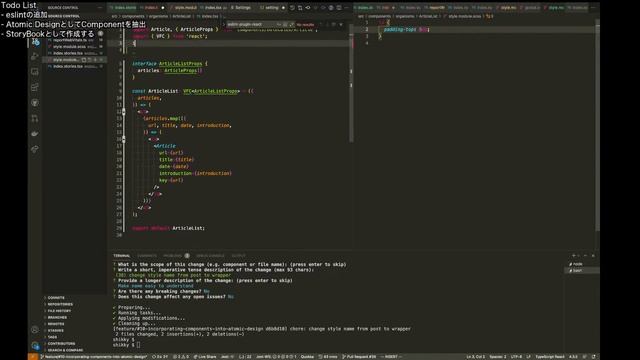
Task: Toggle Match Whole Word in the find widget
Action: (285, 24)
